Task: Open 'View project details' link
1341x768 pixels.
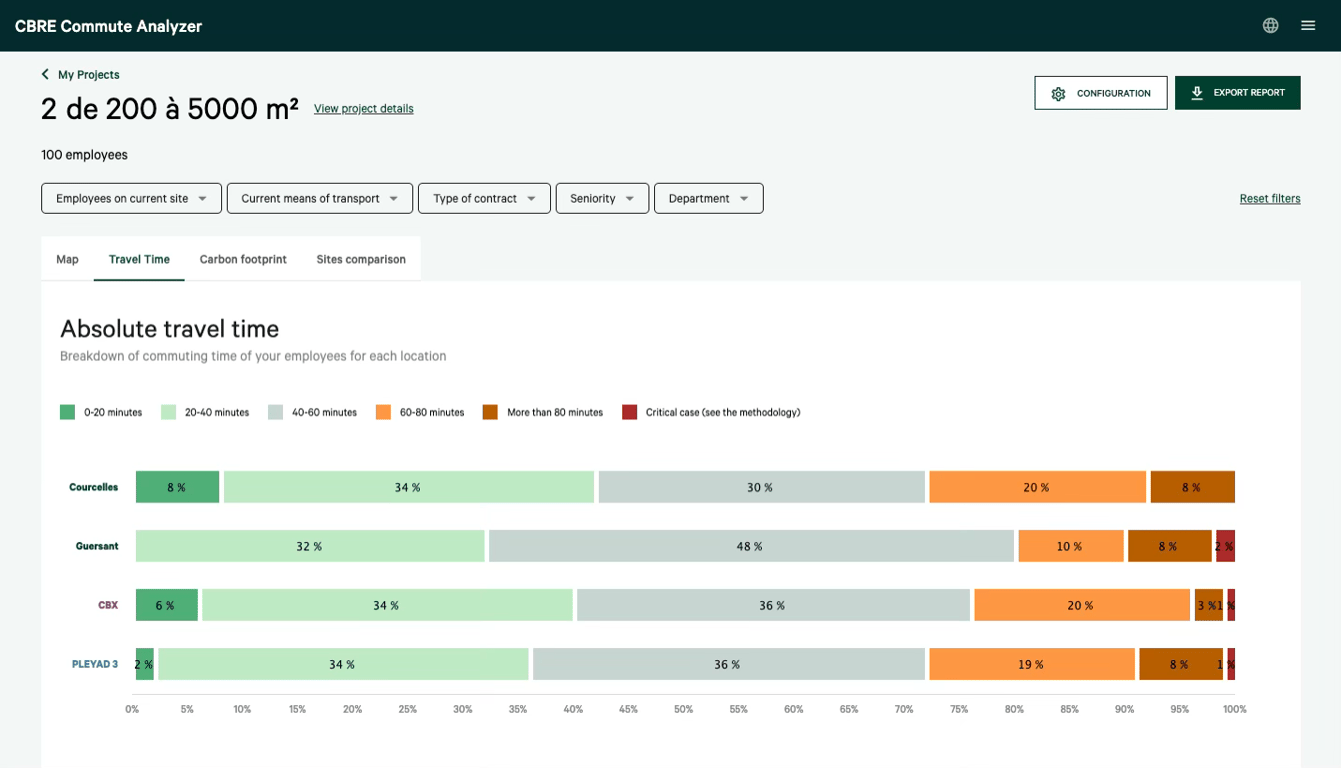Action: coord(363,108)
